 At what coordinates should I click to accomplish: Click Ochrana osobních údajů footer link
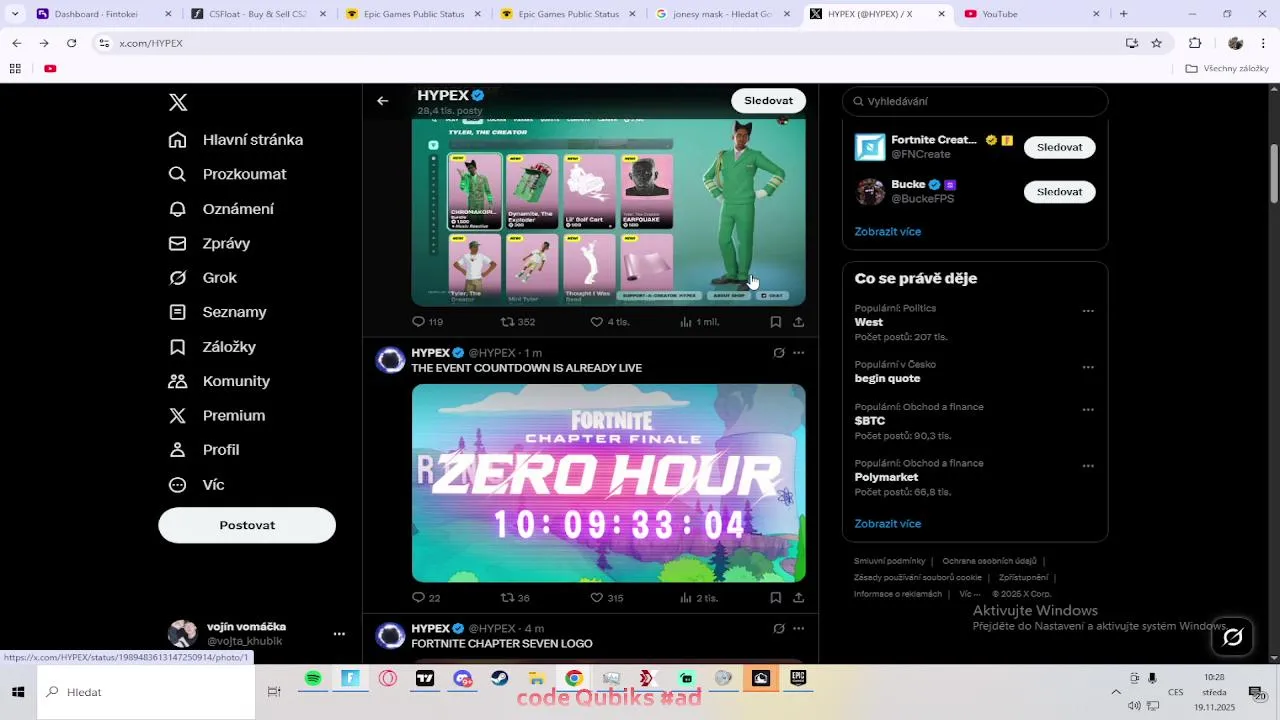click(x=989, y=561)
